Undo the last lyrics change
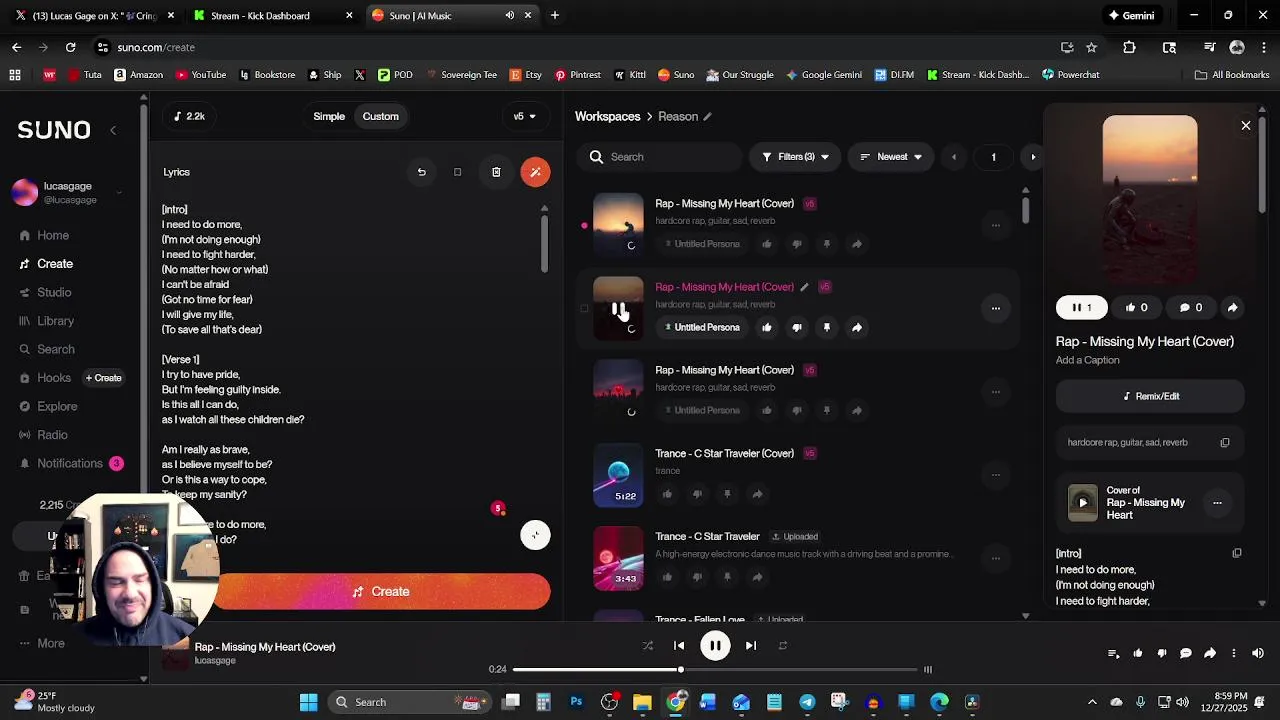Screen dimensions: 1280x720 coord(421,172)
